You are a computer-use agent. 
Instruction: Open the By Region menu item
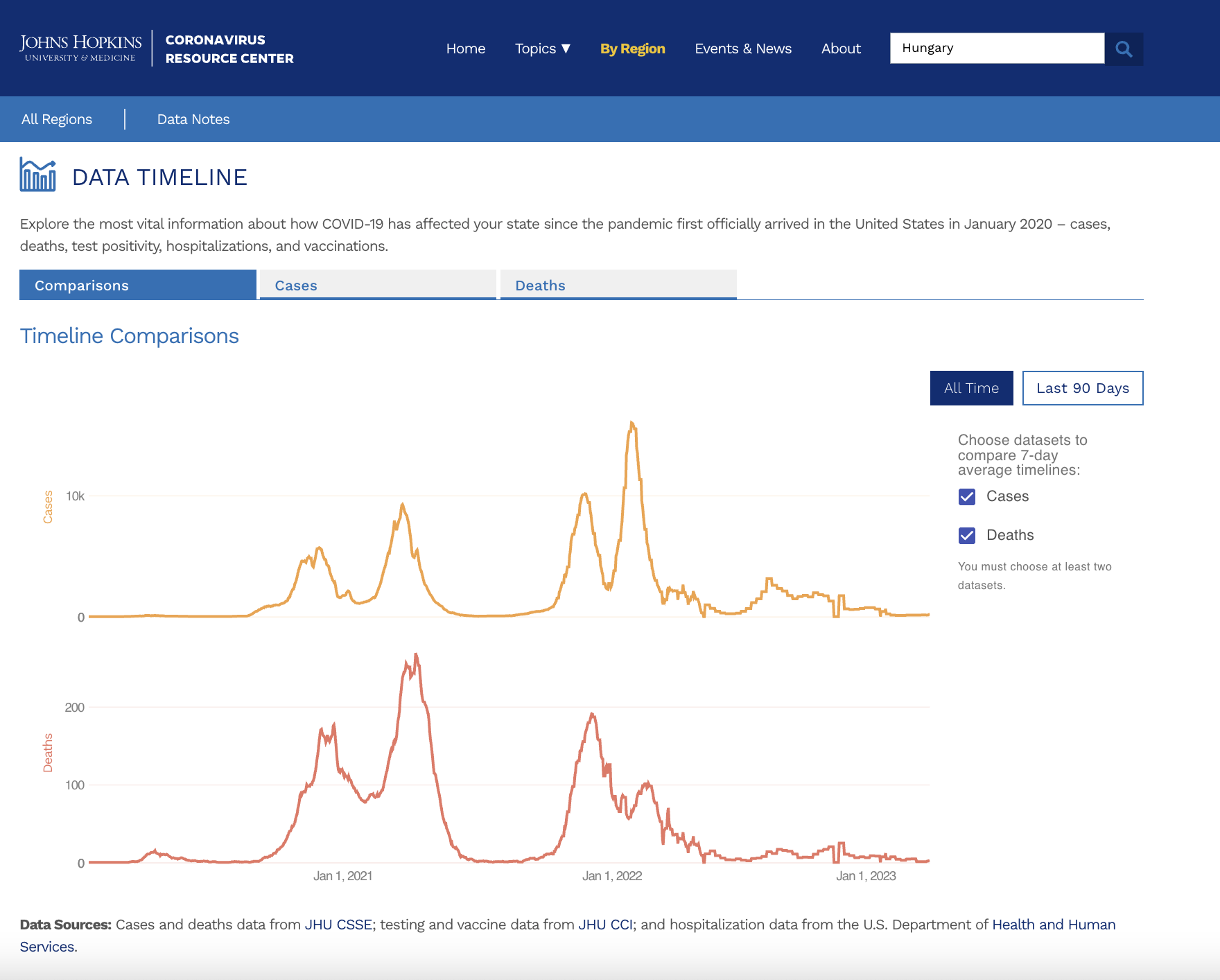point(632,49)
